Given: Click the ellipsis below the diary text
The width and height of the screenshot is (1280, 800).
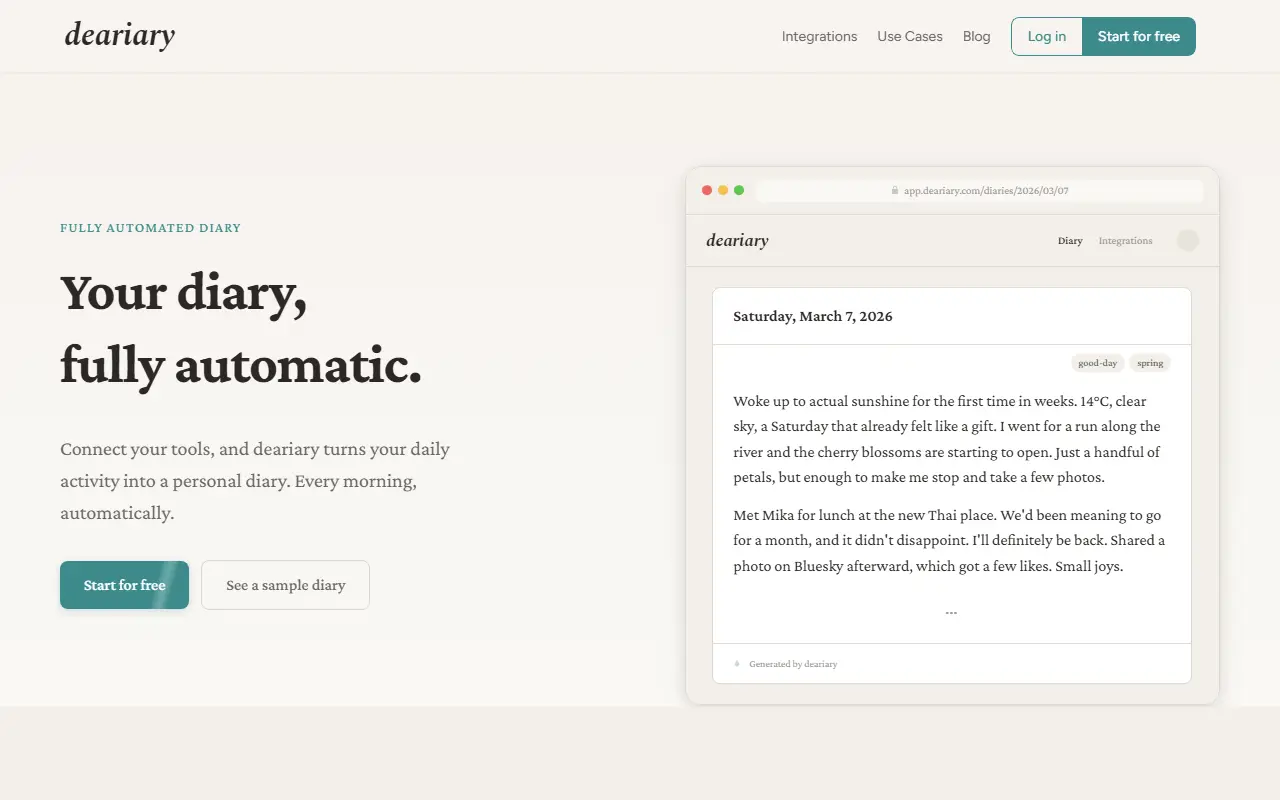Looking at the screenshot, I should click(x=951, y=611).
